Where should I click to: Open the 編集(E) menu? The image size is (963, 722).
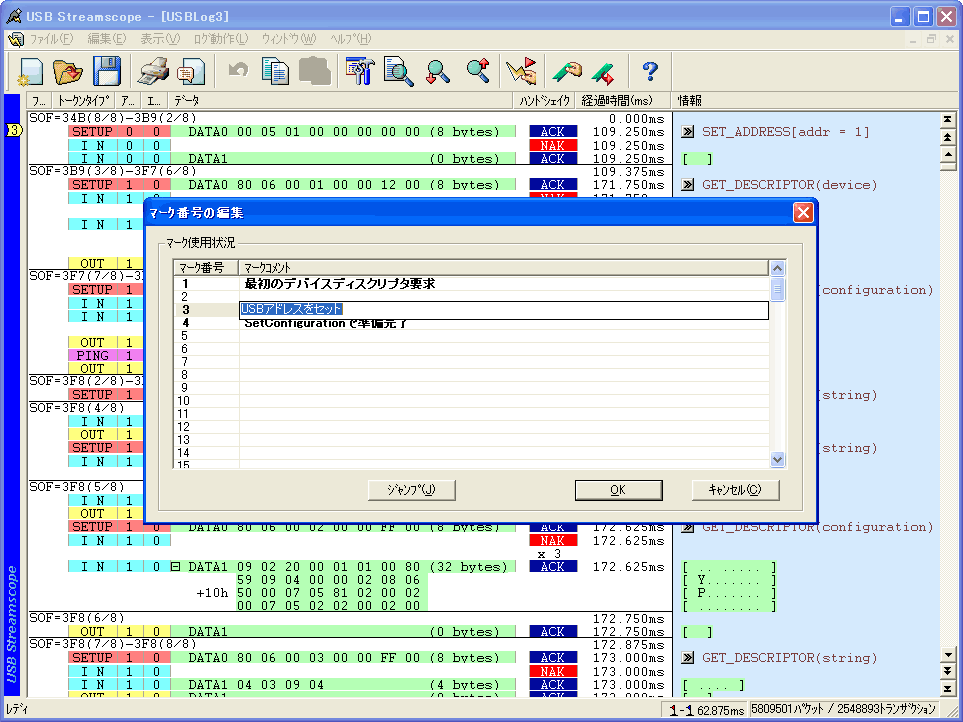(x=106, y=39)
